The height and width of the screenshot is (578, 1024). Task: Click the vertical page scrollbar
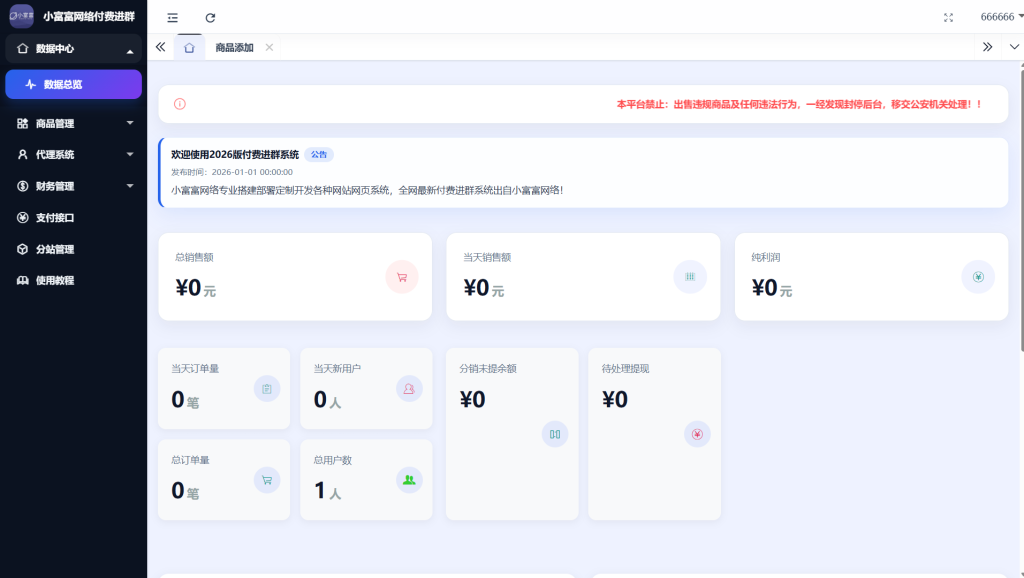point(1021,209)
